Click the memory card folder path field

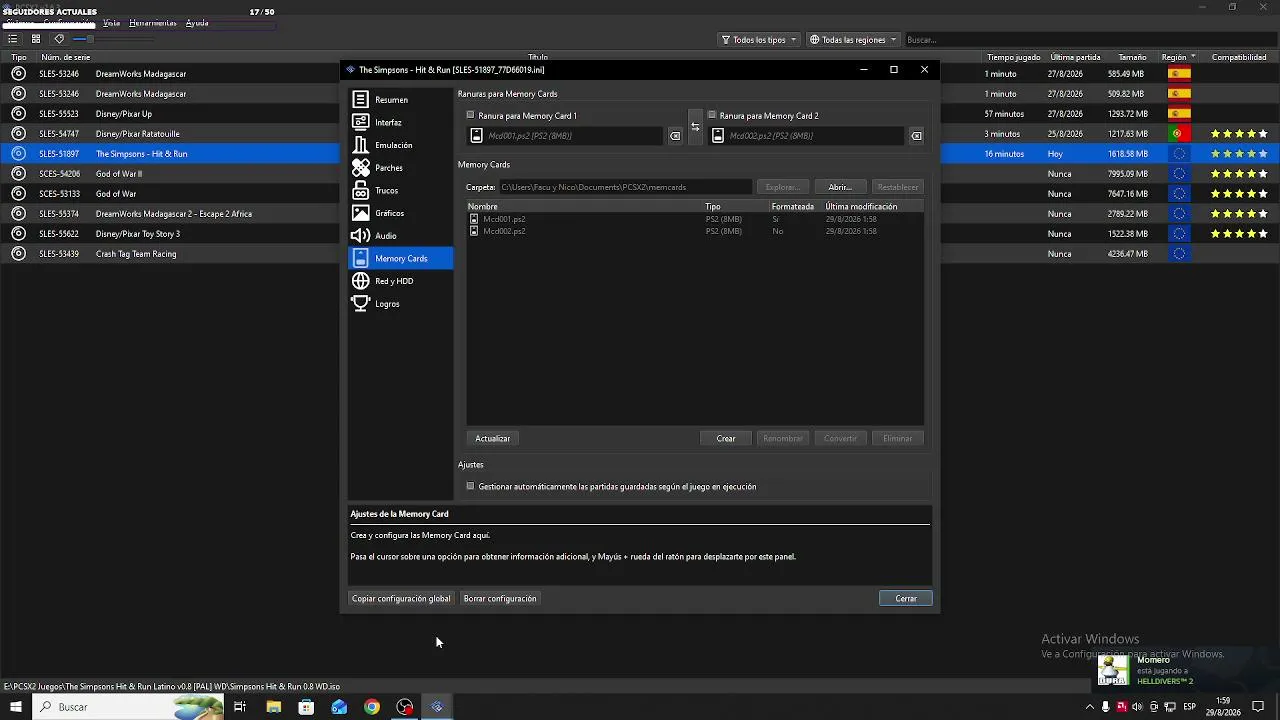pyautogui.click(x=625, y=187)
